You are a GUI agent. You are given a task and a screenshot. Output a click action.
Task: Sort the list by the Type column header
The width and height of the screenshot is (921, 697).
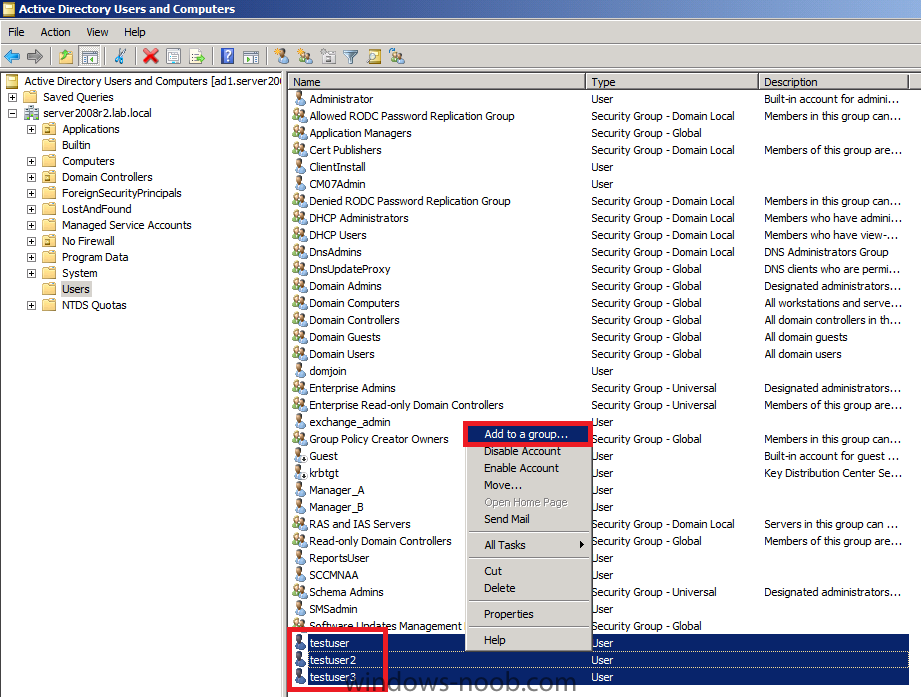[x=672, y=82]
